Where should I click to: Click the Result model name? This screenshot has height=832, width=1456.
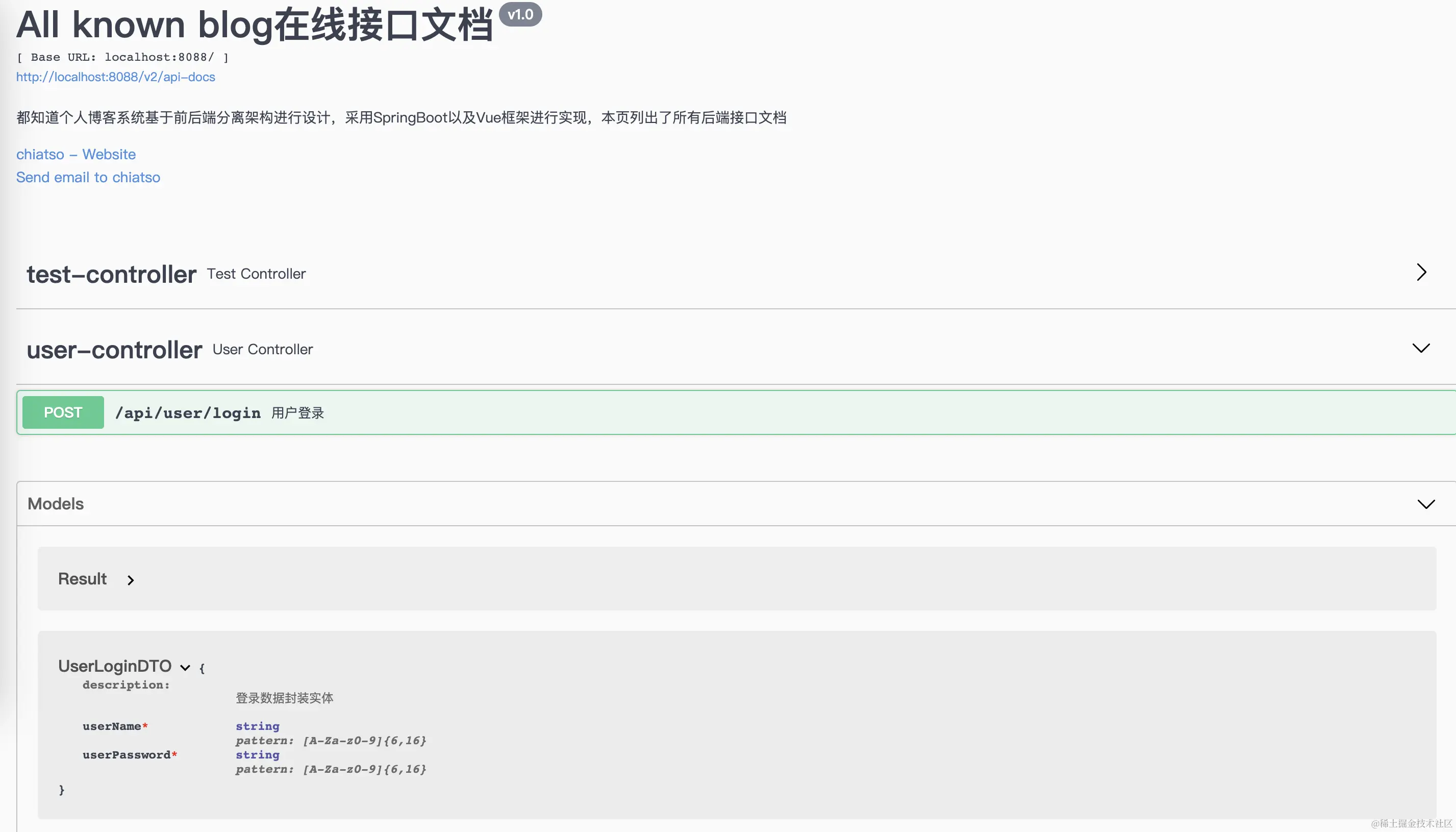[x=82, y=579]
